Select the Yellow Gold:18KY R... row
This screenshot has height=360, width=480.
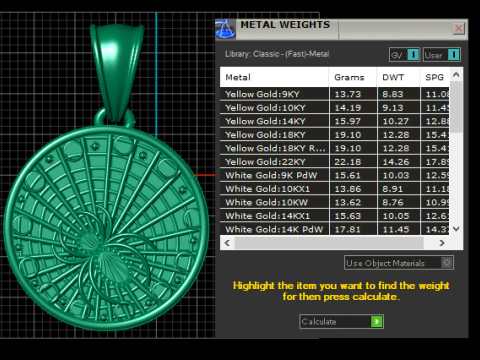335,148
